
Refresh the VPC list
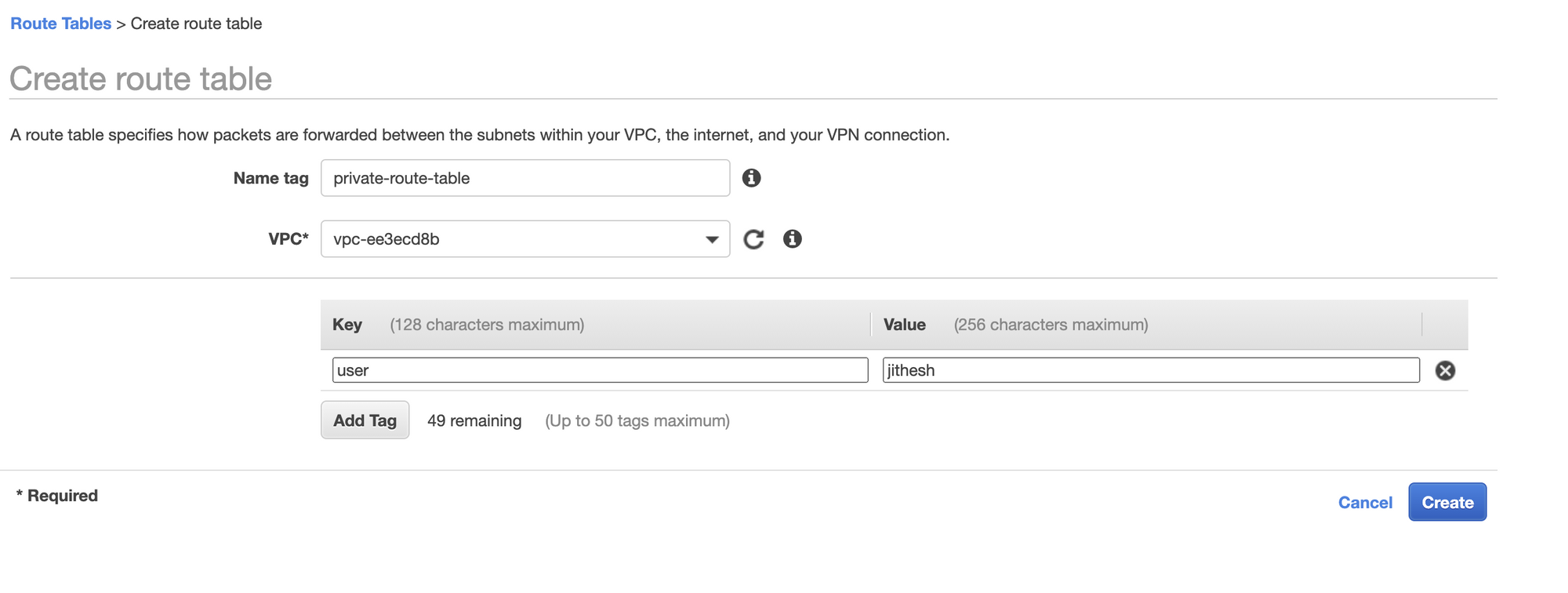point(753,239)
